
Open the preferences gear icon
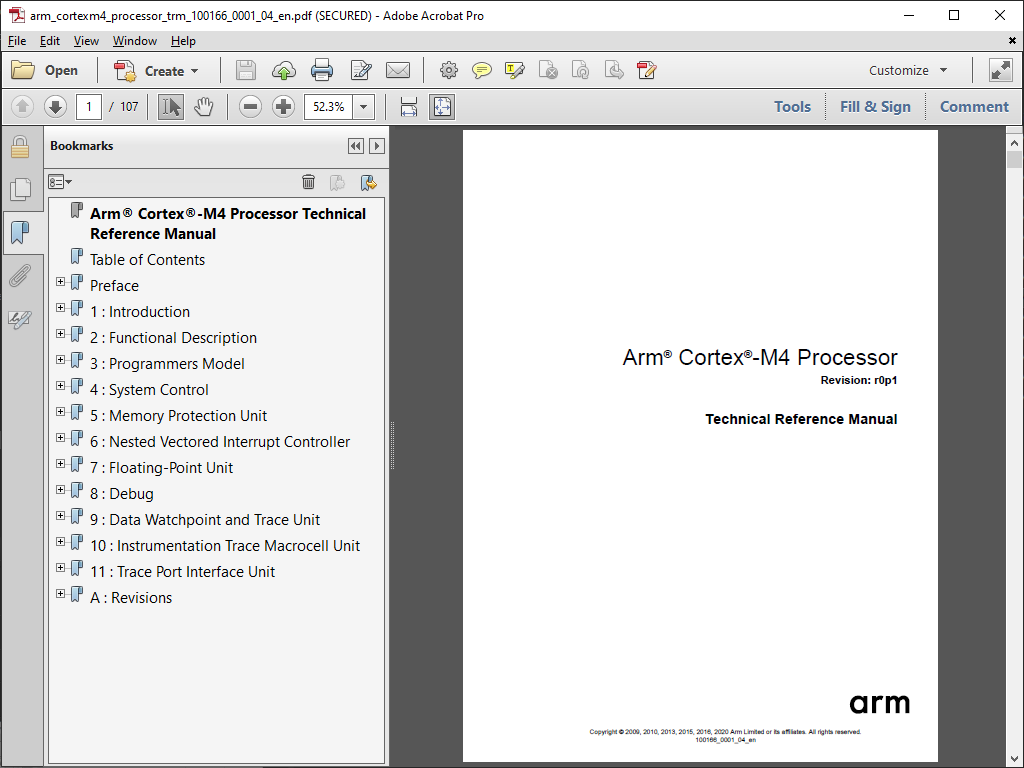[x=449, y=71]
